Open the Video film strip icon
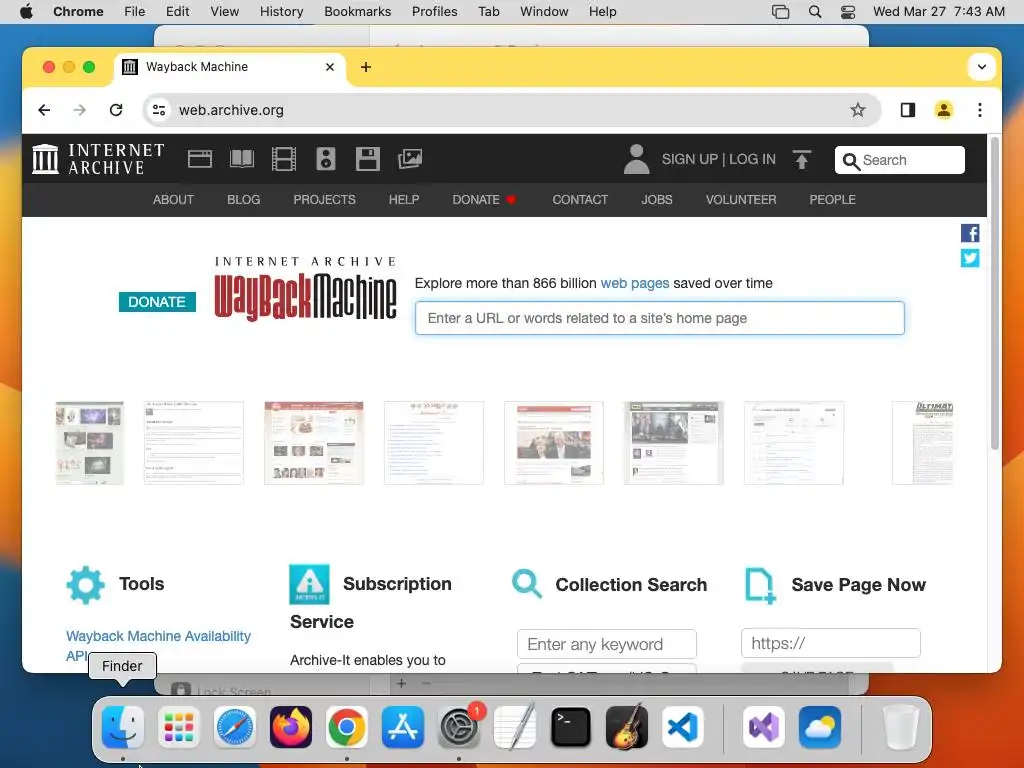This screenshot has width=1024, height=768. click(283, 159)
